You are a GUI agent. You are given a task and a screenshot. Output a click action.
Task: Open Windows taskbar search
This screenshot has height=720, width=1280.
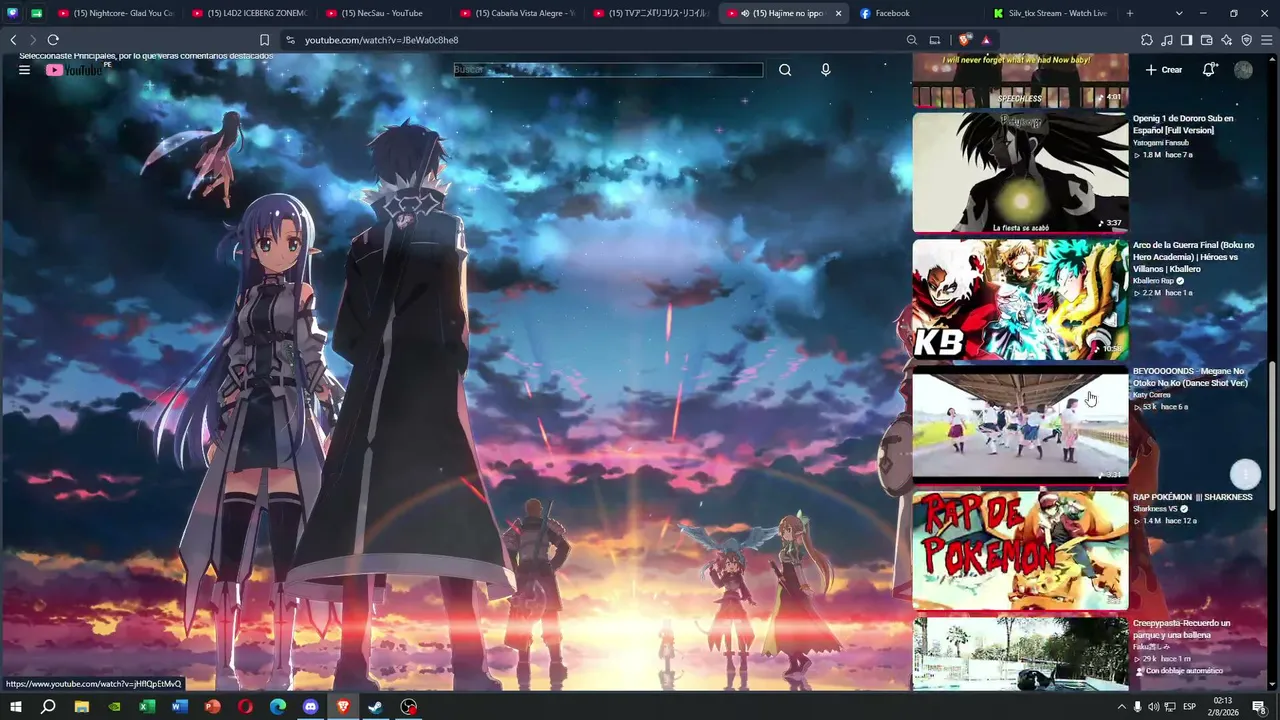pos(48,707)
